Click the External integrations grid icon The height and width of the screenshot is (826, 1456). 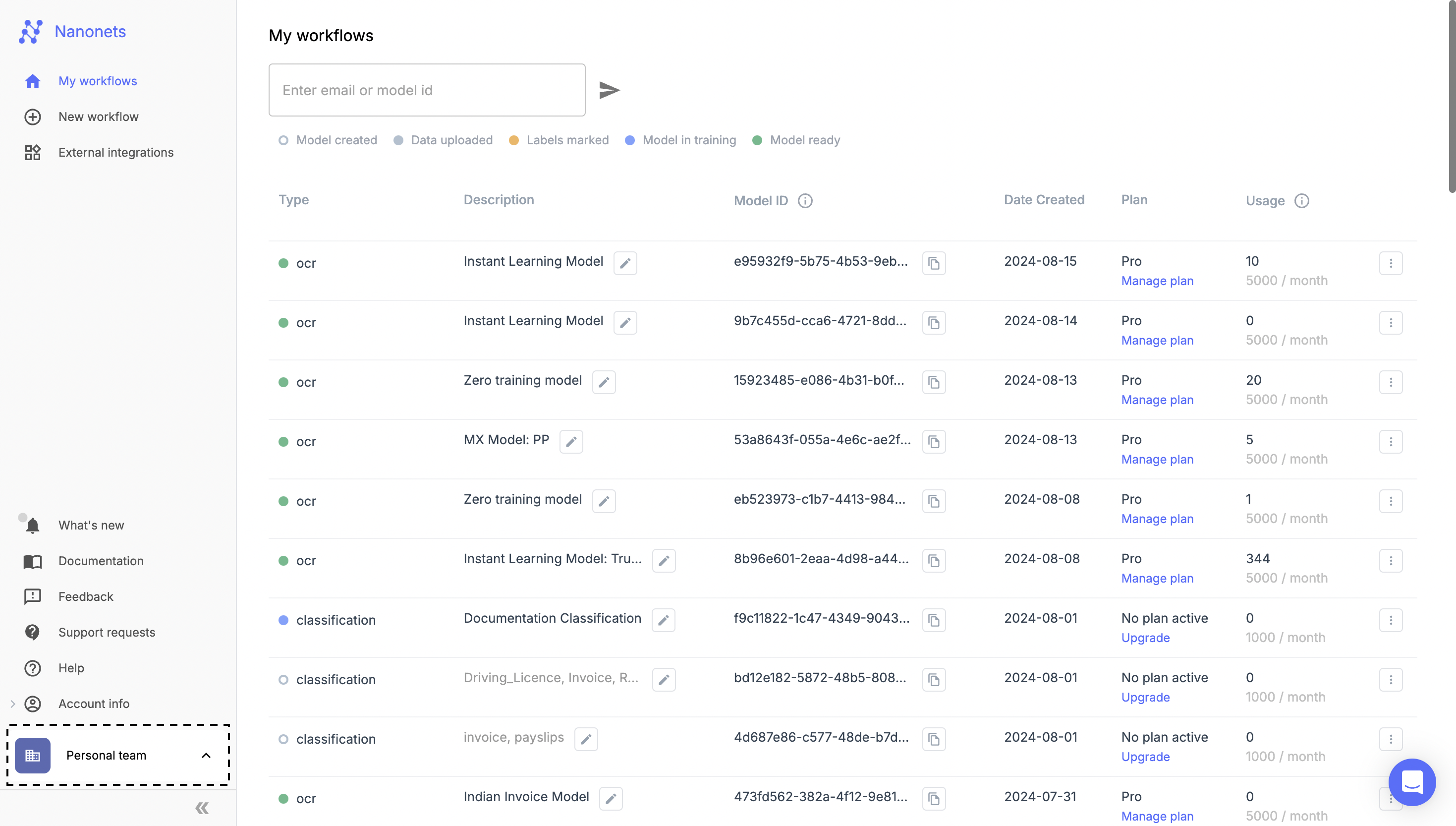click(x=31, y=152)
